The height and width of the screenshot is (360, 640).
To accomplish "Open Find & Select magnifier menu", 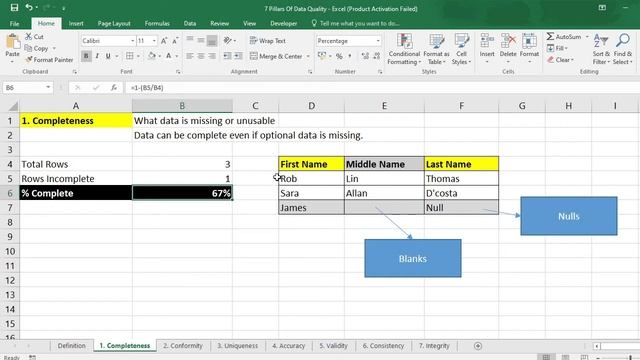I will coord(622,49).
